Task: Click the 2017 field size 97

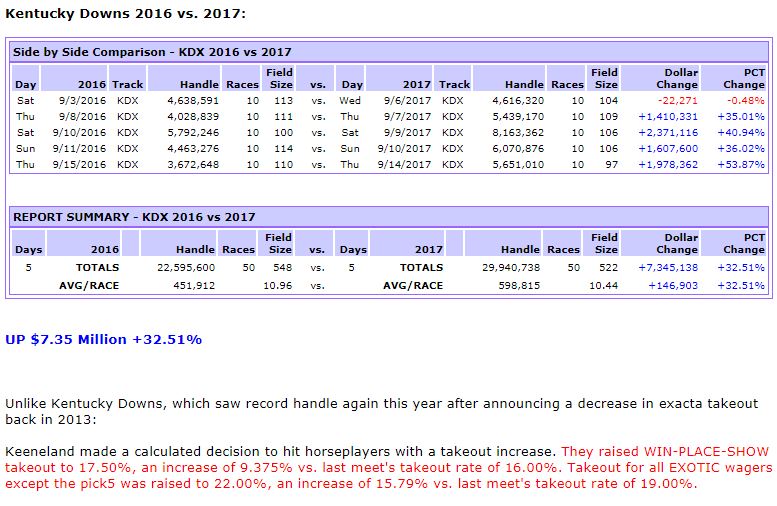Action: 611,164
